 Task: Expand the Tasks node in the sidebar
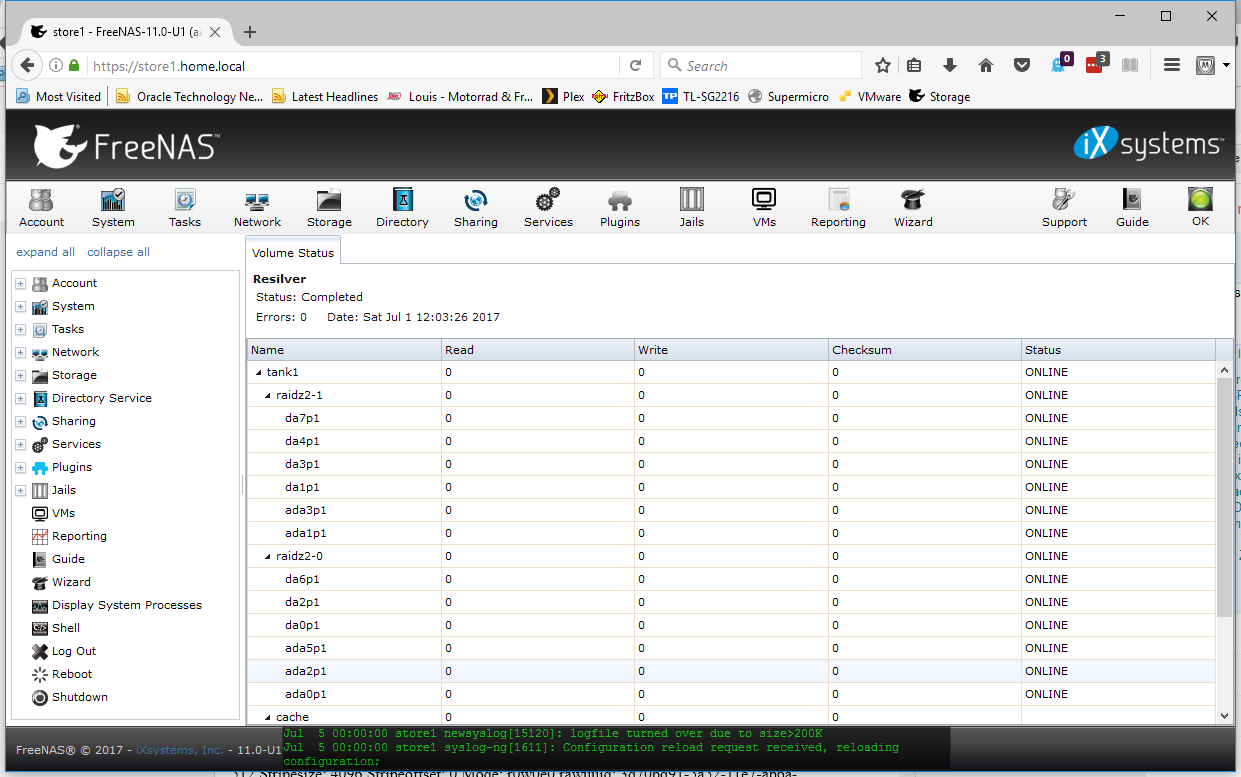[20, 328]
